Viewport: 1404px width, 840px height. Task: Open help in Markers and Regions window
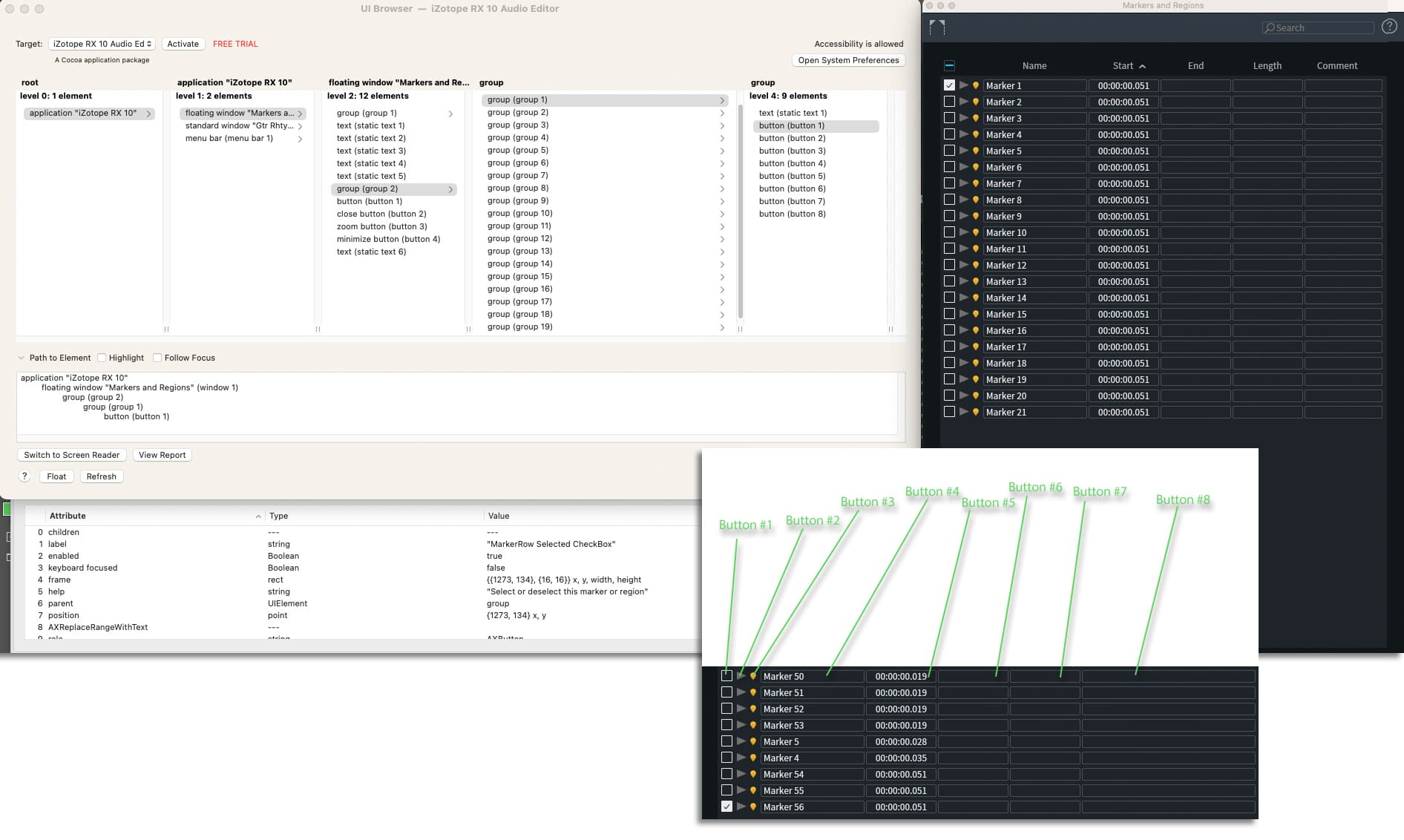point(1389,27)
